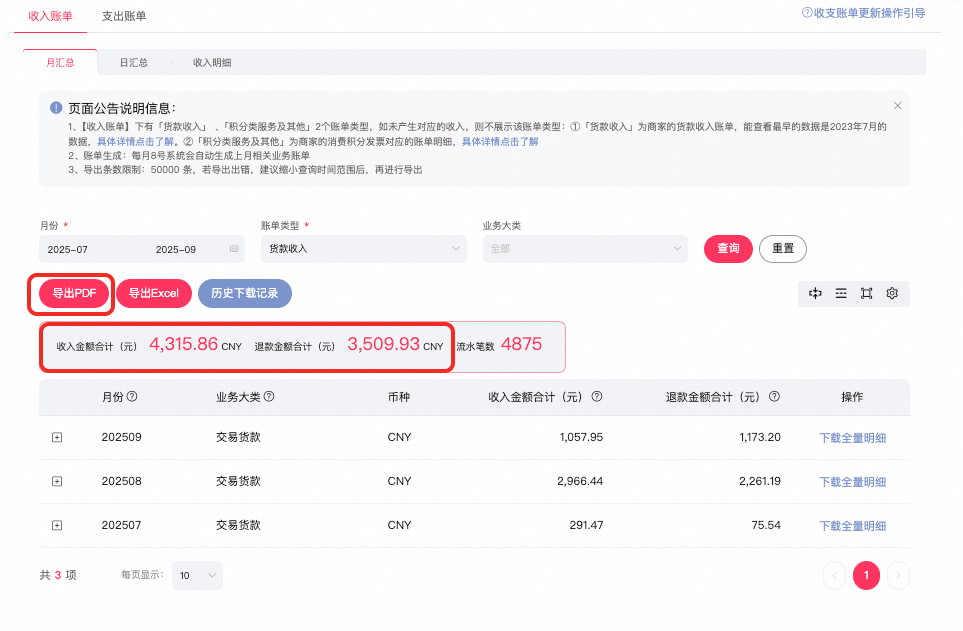Click help icon beside 收入金额合计 header
The height and width of the screenshot is (631, 963).
click(596, 397)
